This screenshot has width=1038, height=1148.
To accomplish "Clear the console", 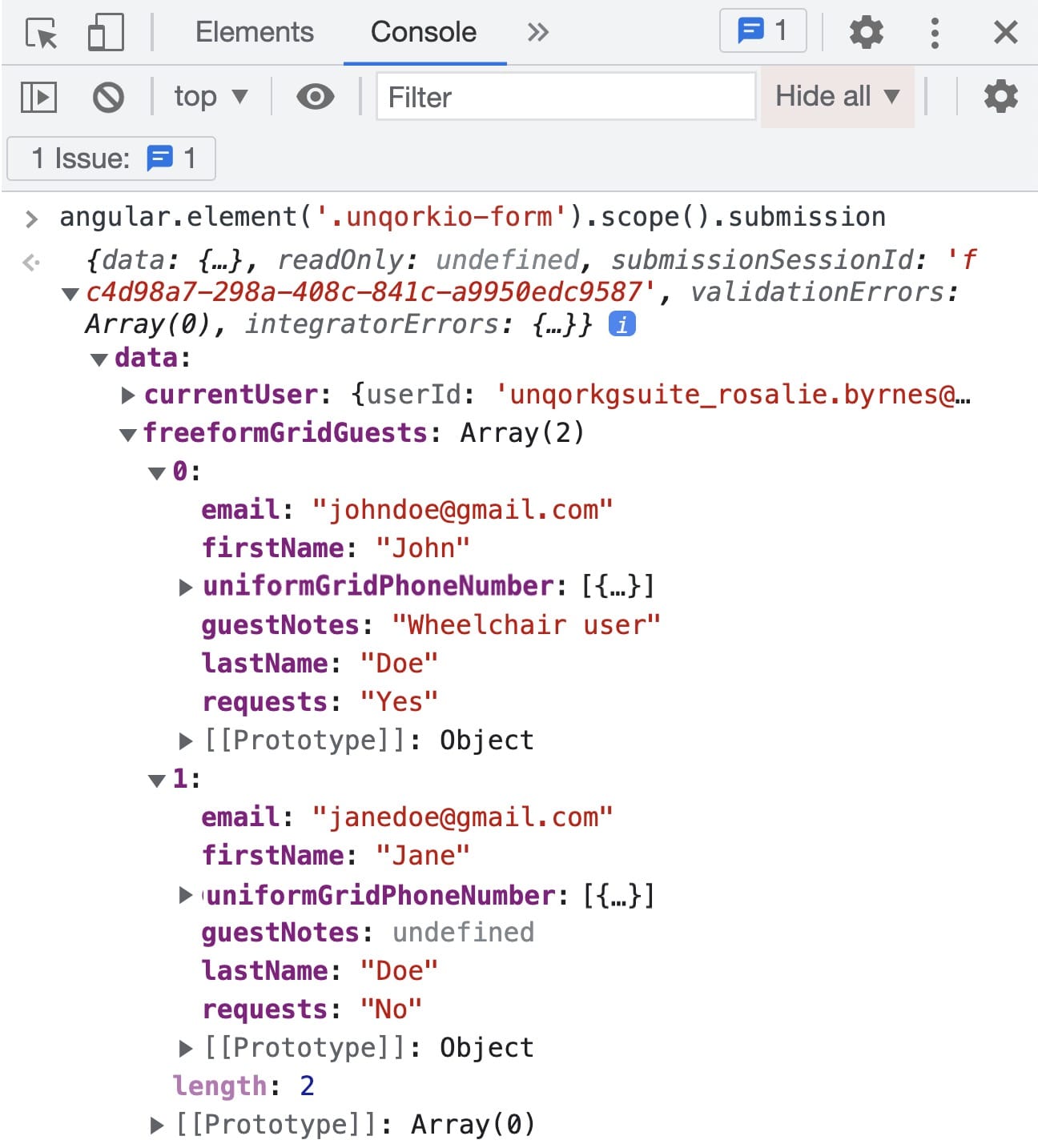I will tap(108, 98).
